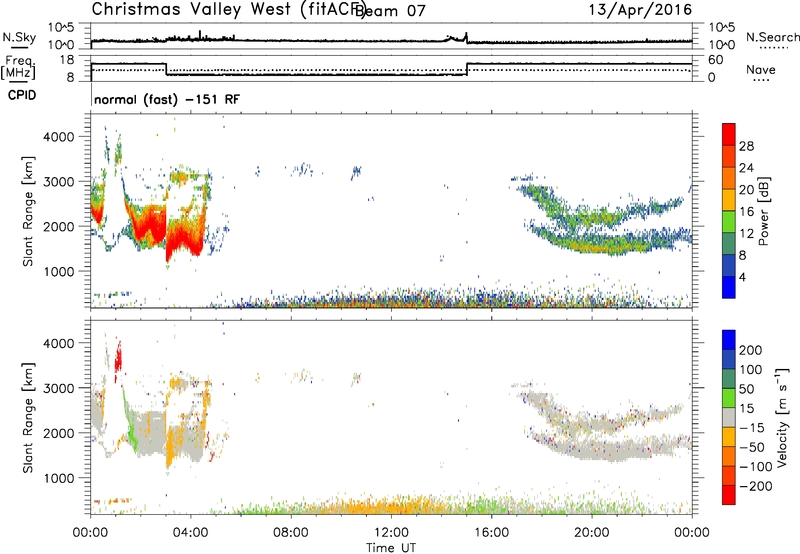The width and height of the screenshot is (800, 554).
Task: Click the "-100" tick on the Velocity colorbar
Action: tap(755, 467)
